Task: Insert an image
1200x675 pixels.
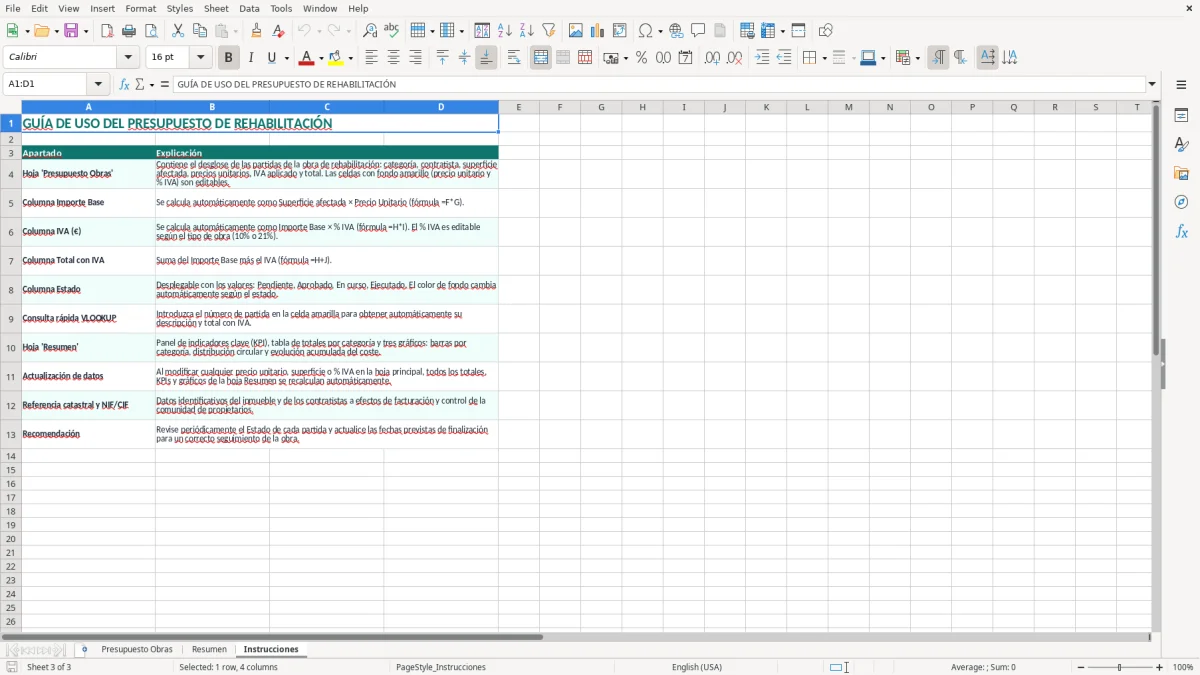Action: tap(576, 31)
